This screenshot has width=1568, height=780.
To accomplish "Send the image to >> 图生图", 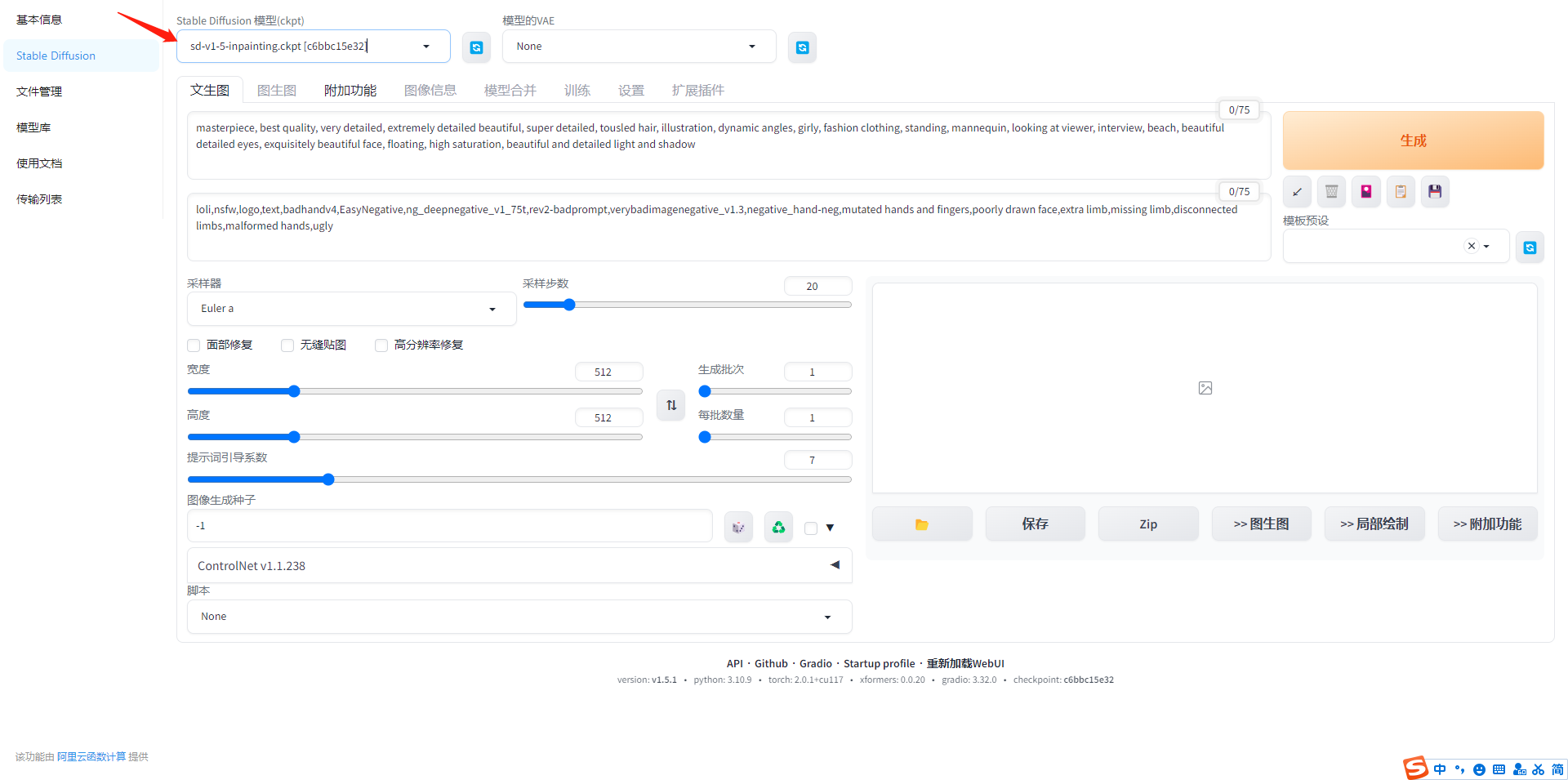I will point(1261,524).
